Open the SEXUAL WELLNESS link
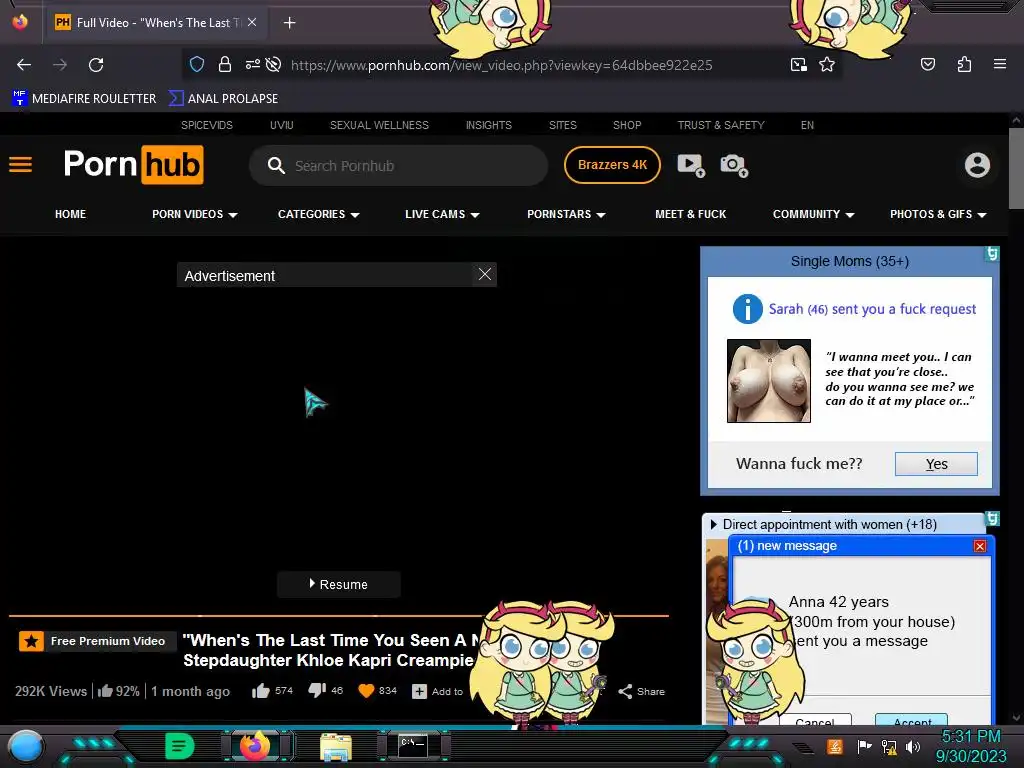The height and width of the screenshot is (768, 1024). tap(379, 125)
